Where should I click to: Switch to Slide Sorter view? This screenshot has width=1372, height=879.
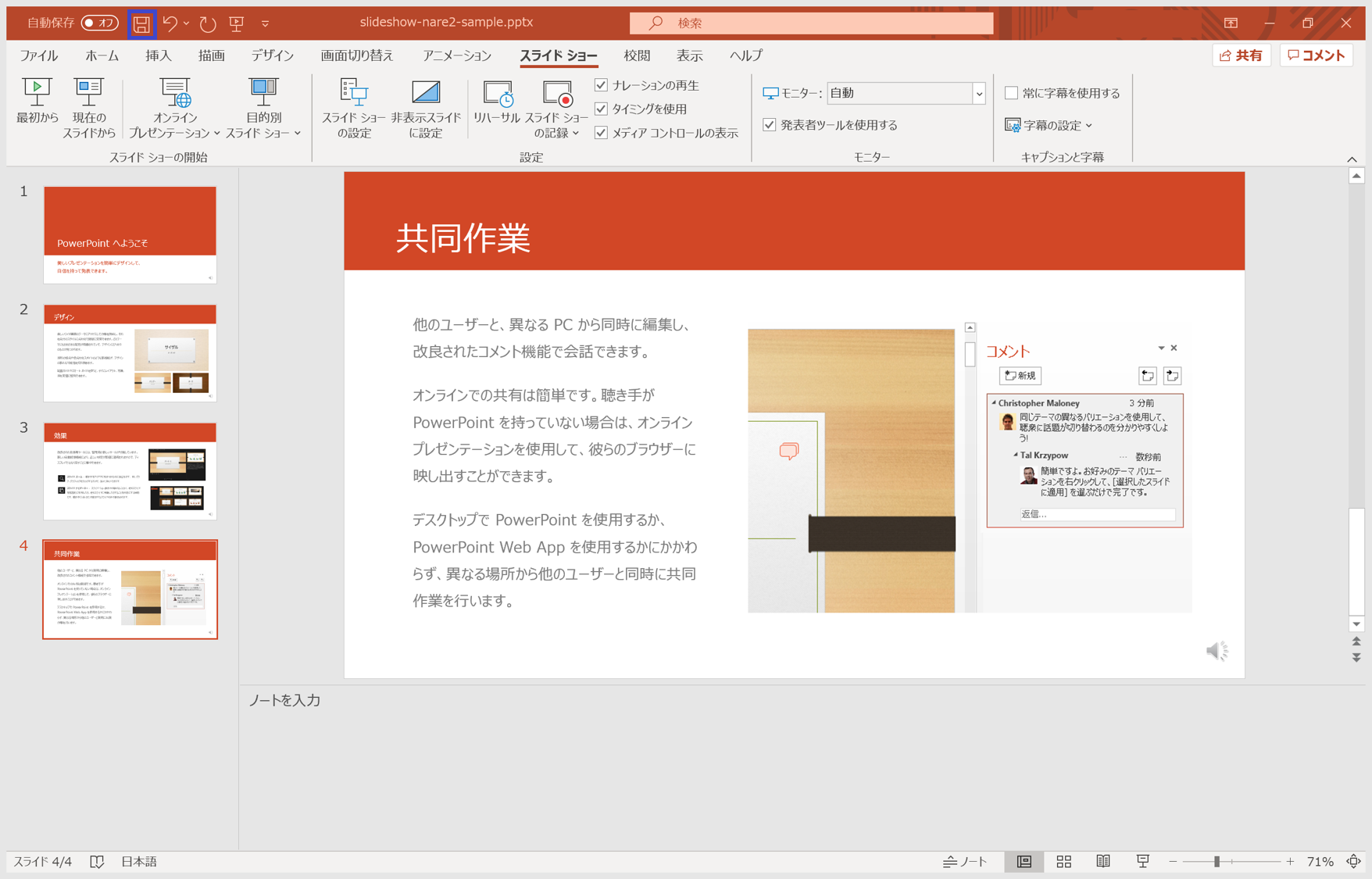point(1063,861)
